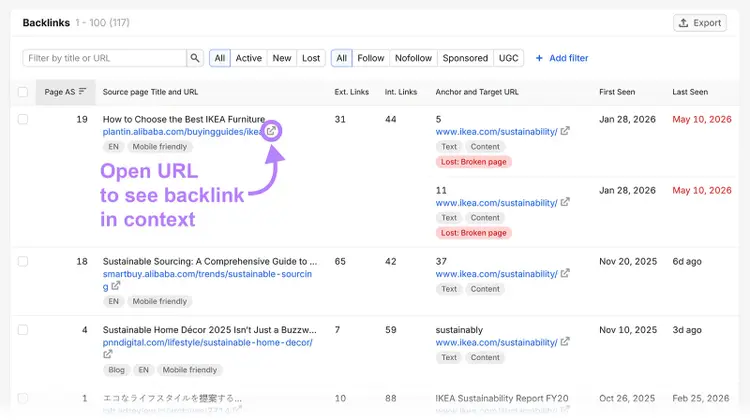Screen dimensions: 750x420
Task: Select the Follow filter tab
Action: tap(371, 58)
